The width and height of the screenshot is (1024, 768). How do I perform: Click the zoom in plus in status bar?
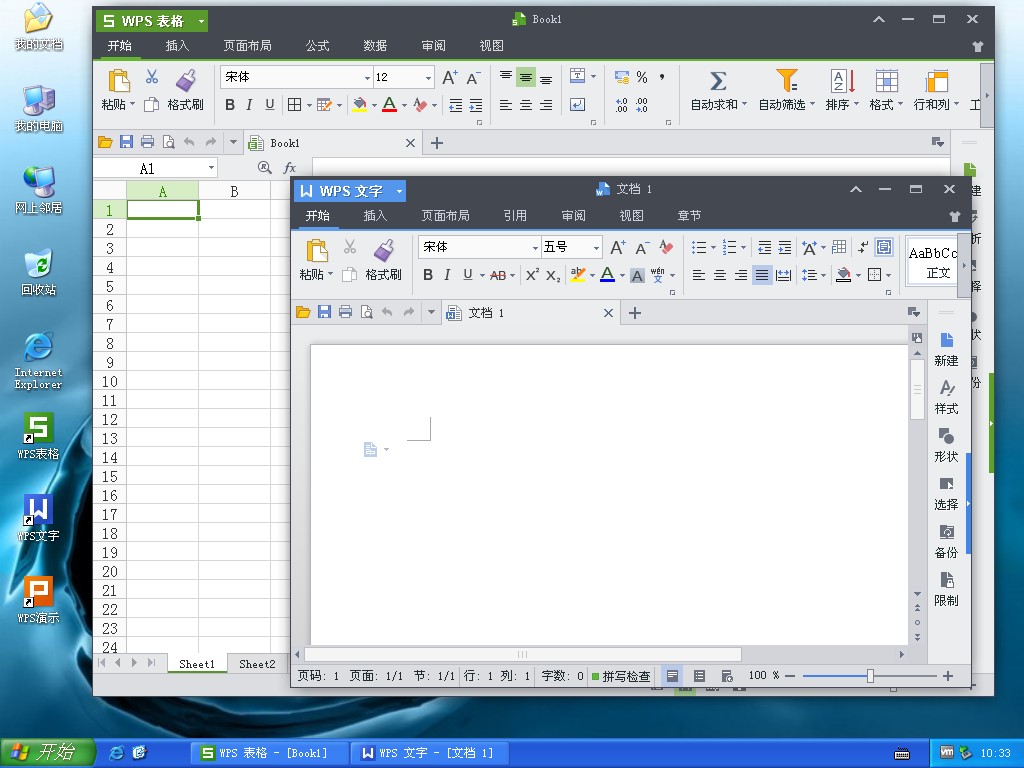click(x=948, y=676)
